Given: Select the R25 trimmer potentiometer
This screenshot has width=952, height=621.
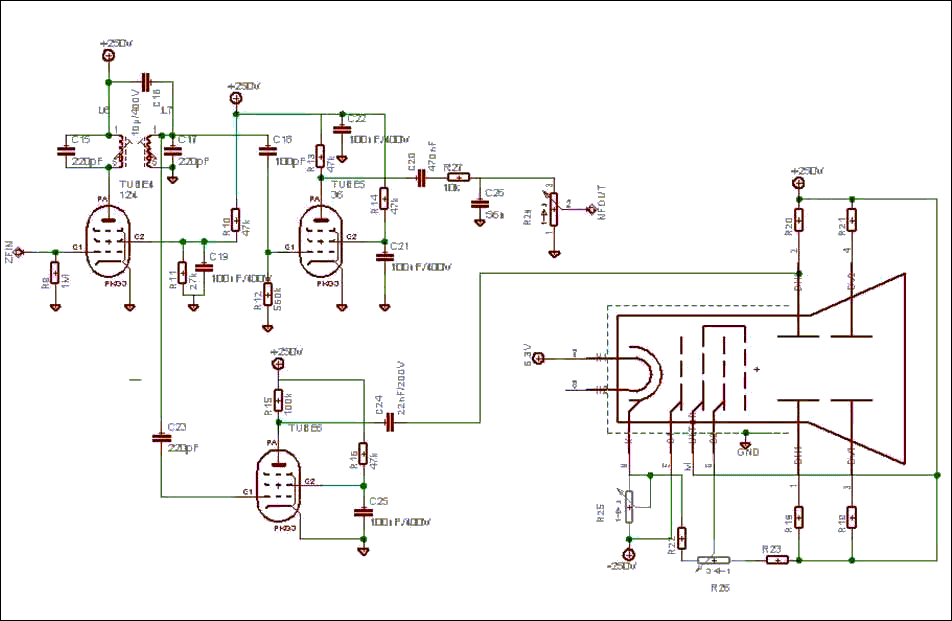Looking at the screenshot, I should 630,507.
